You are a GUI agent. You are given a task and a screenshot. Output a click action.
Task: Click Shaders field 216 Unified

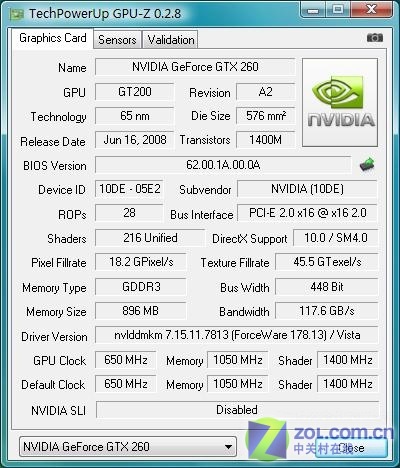click(x=150, y=238)
